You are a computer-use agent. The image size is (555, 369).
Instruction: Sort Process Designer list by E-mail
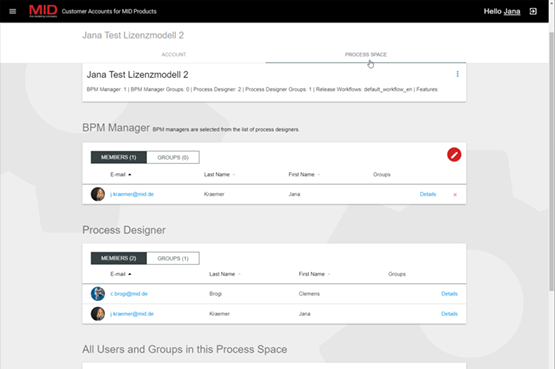tap(121, 274)
